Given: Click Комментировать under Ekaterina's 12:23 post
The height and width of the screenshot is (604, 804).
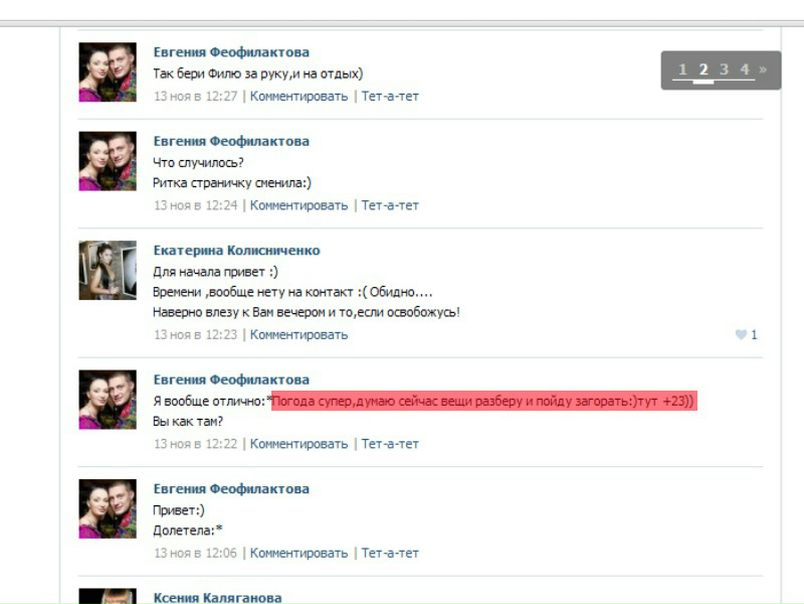Looking at the screenshot, I should pos(298,334).
